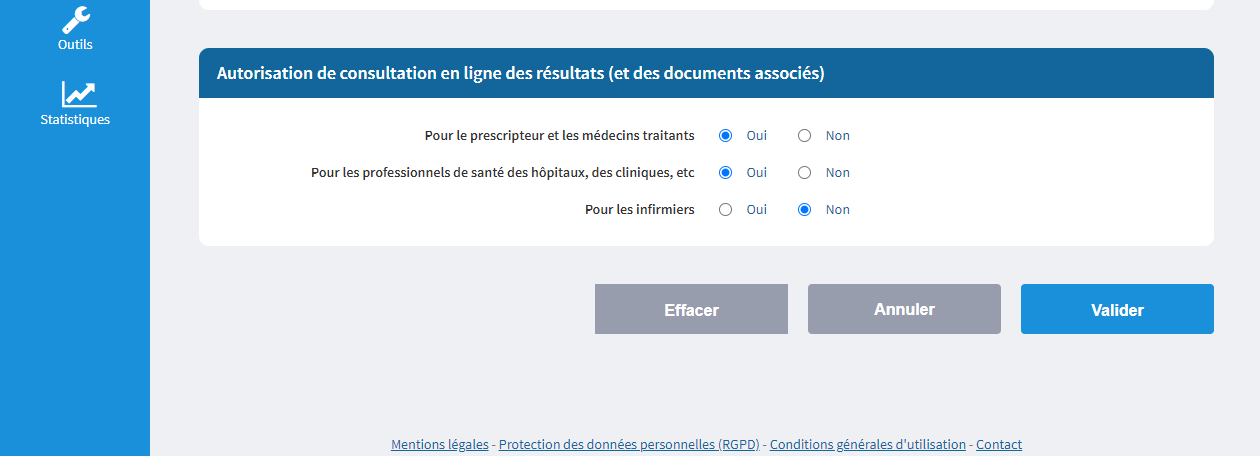The image size is (1260, 456).
Task: Open Protection des données personnelles (RGPD) link
Action: coord(629,444)
